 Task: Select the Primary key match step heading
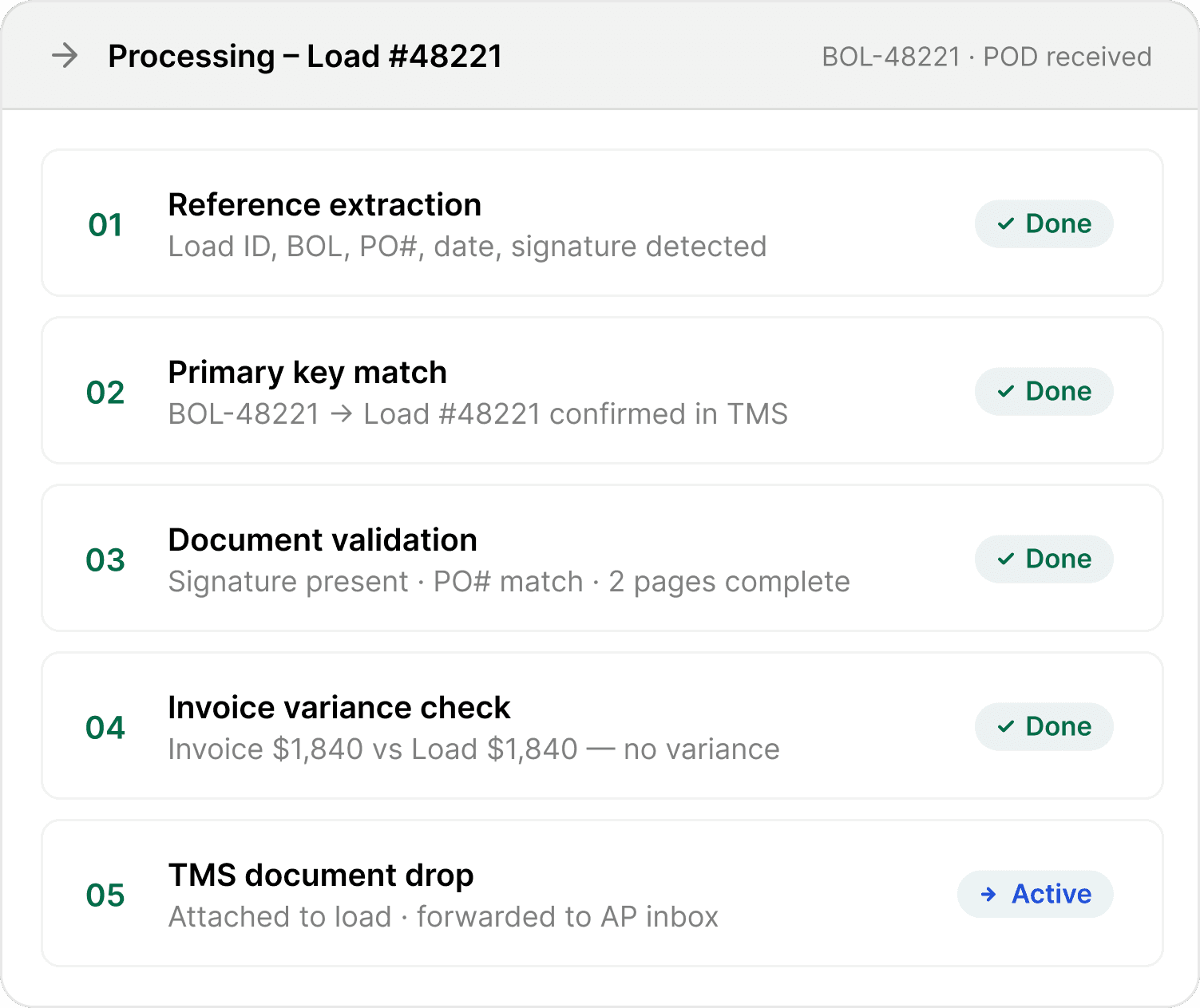click(307, 373)
